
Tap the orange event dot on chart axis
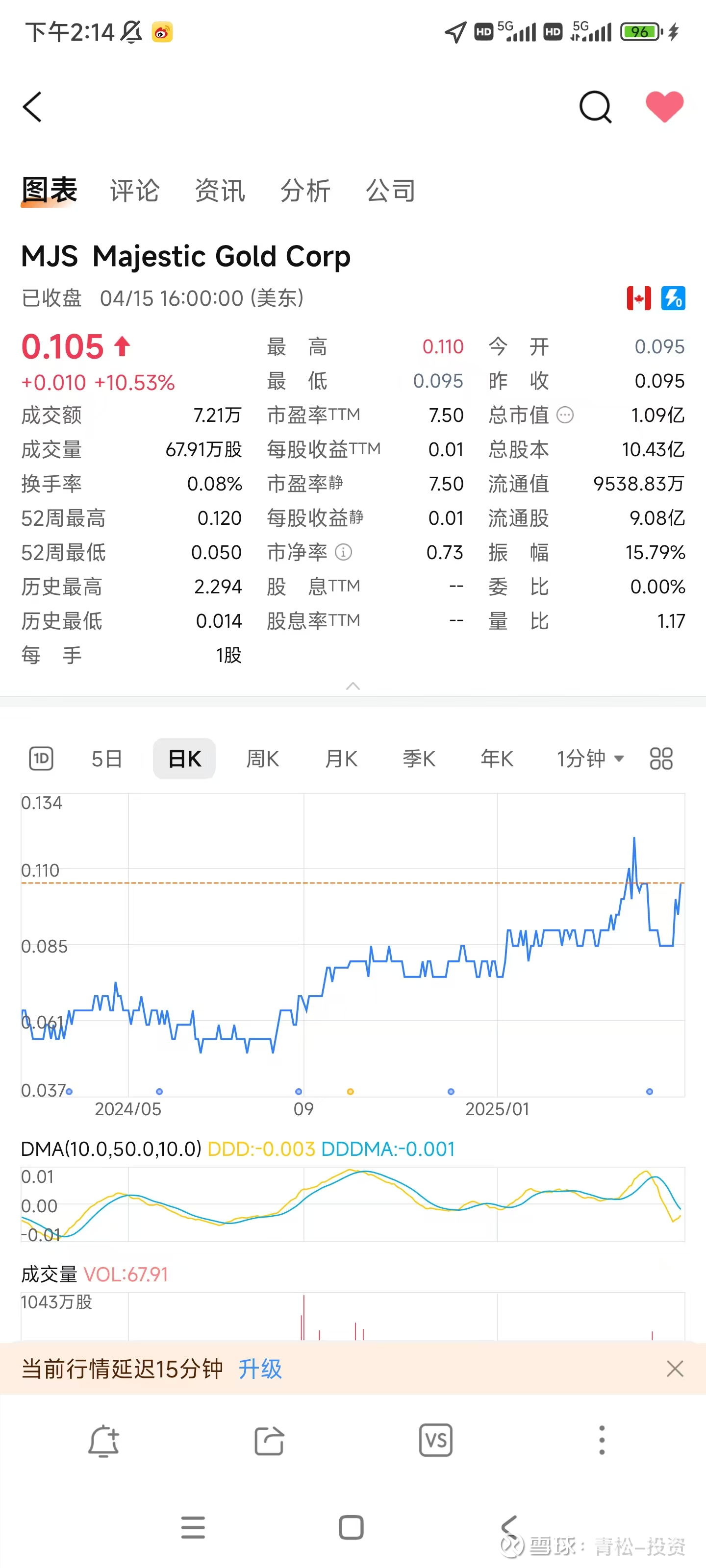(350, 1091)
